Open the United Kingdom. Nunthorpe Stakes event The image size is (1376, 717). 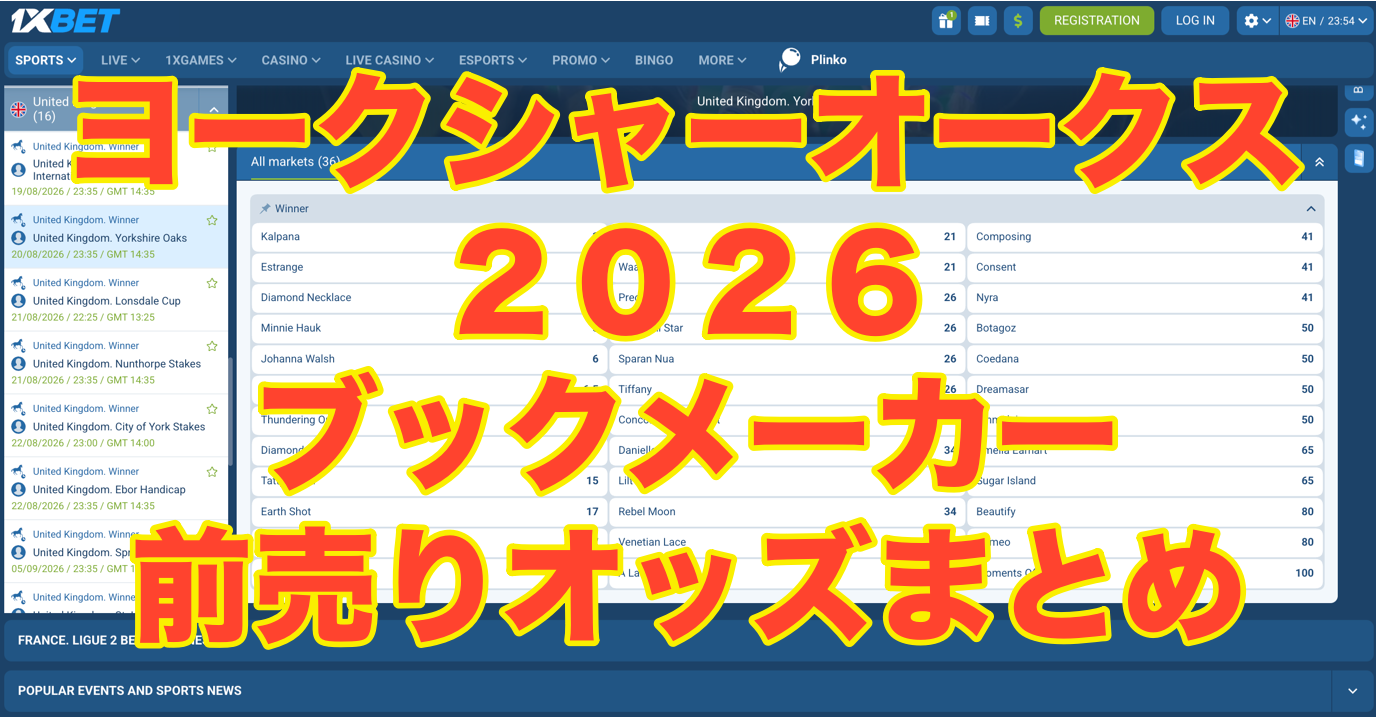(116, 364)
